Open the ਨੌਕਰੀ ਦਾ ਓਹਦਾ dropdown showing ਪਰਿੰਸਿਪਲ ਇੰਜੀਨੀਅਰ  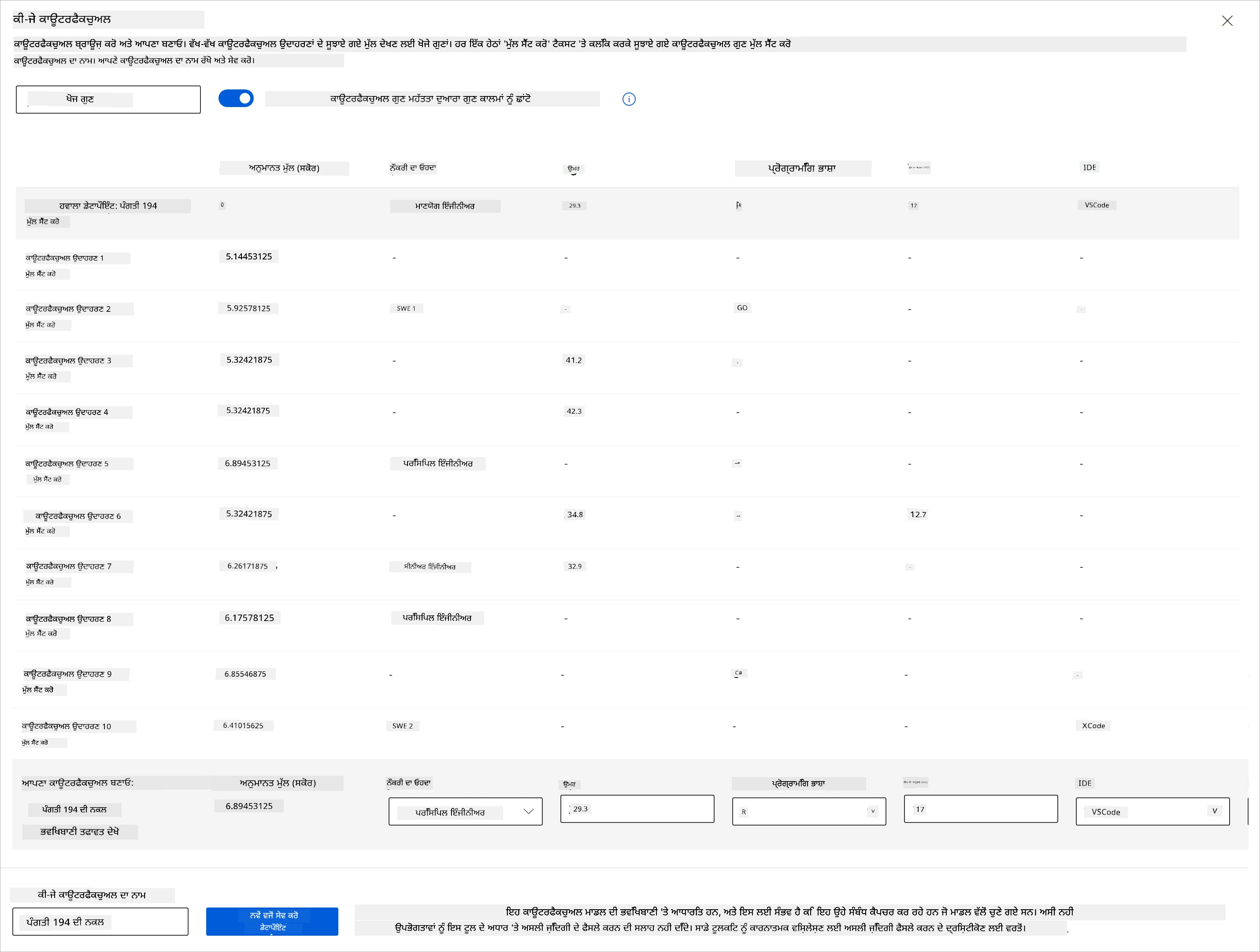465,811
